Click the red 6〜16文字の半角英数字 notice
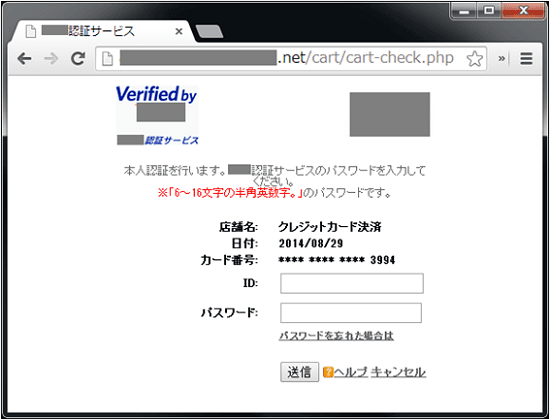 coord(230,193)
